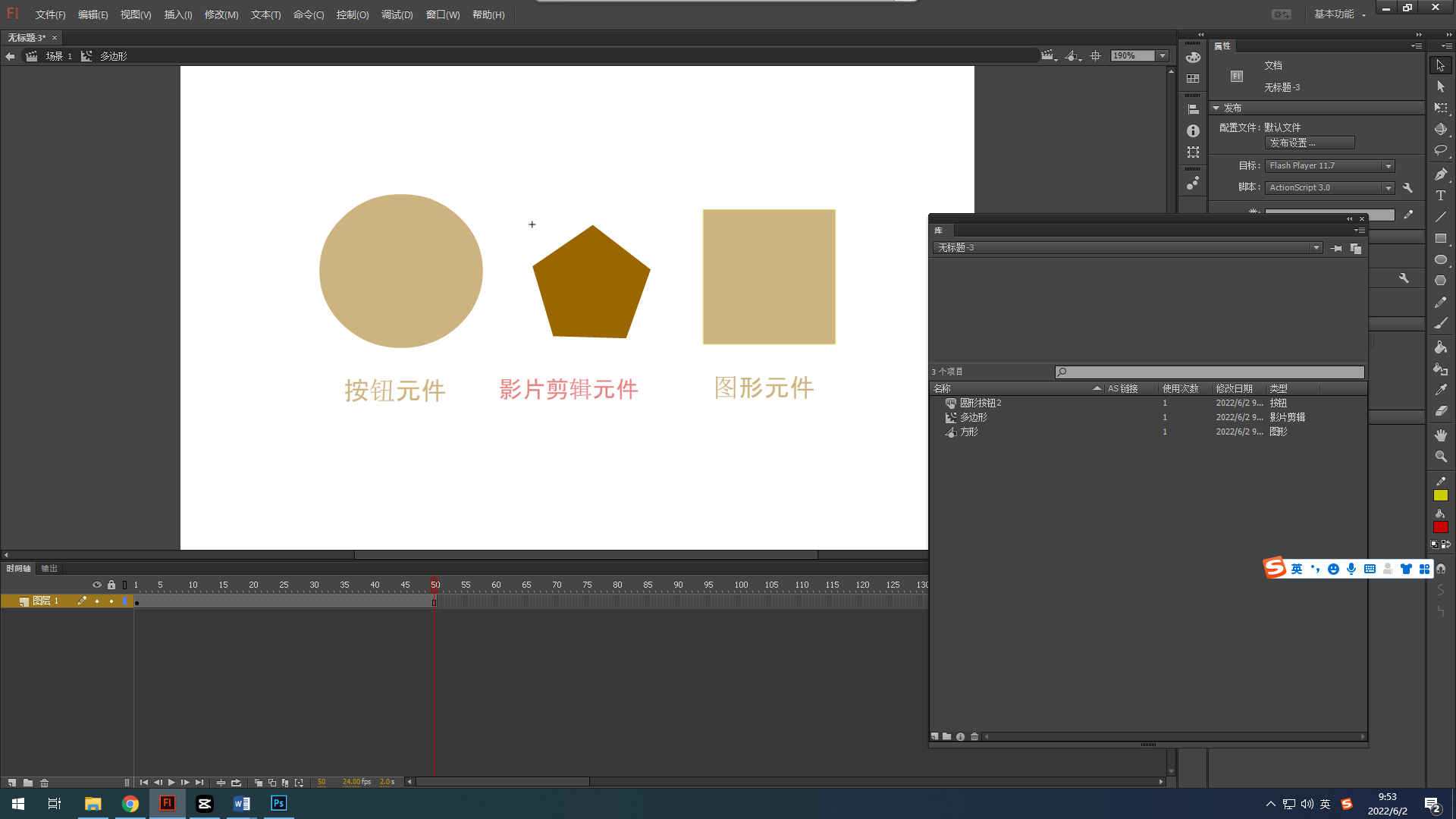Switch to the 输出 tab
Viewport: 1456px width, 819px height.
coord(49,568)
